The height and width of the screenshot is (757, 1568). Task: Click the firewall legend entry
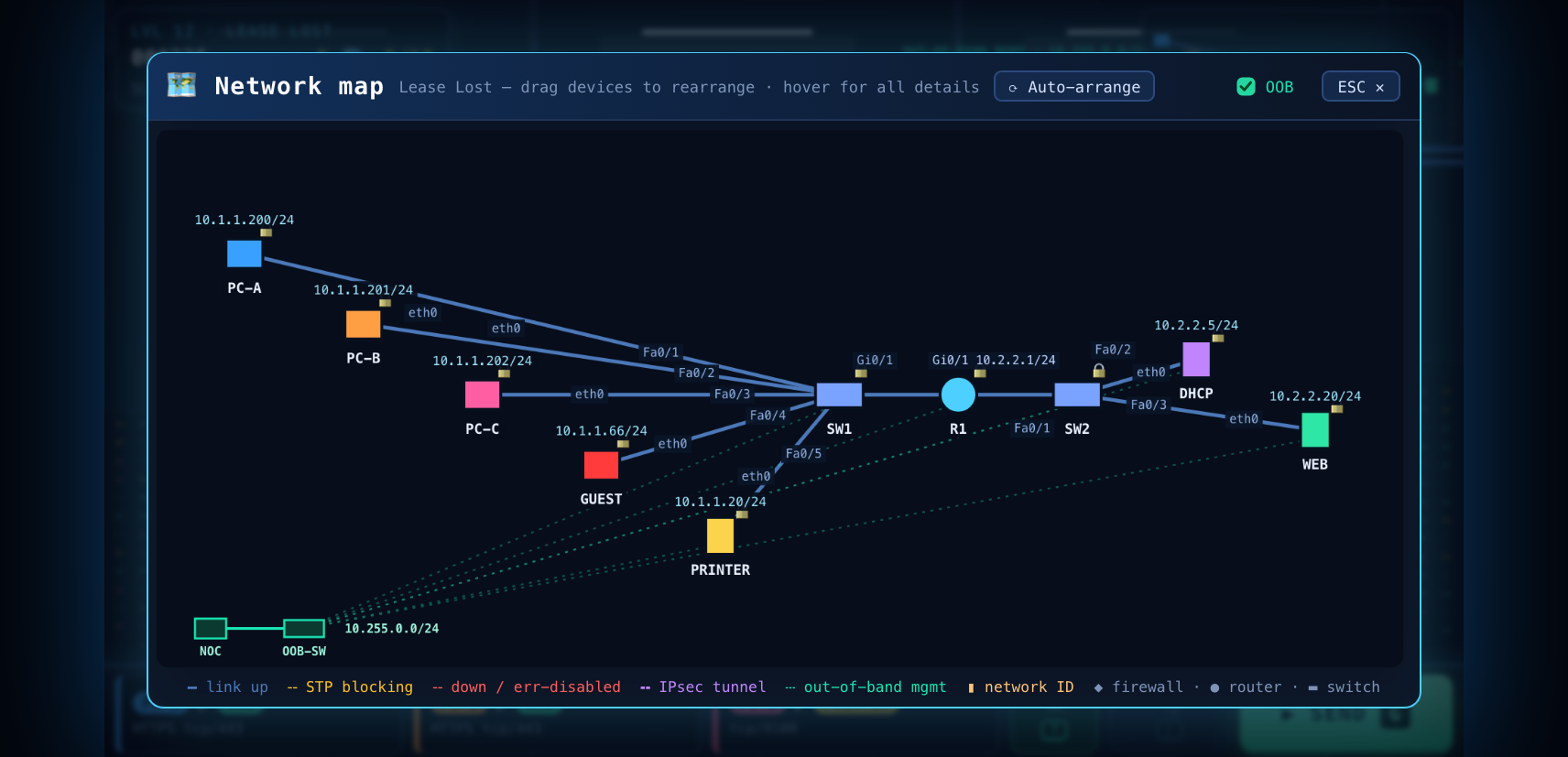(x=1138, y=687)
